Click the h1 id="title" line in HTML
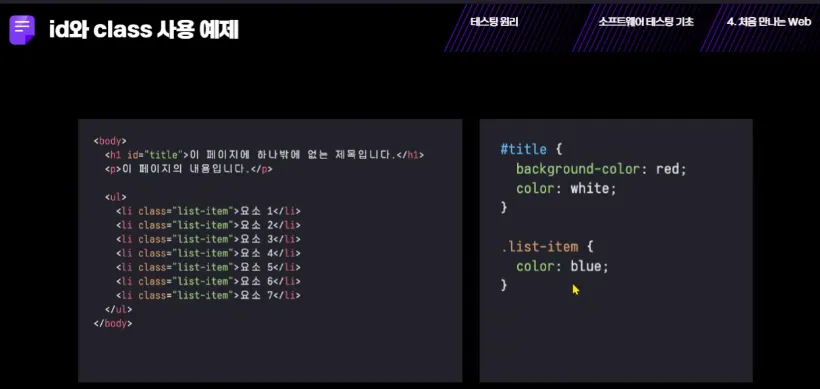 tap(265, 155)
